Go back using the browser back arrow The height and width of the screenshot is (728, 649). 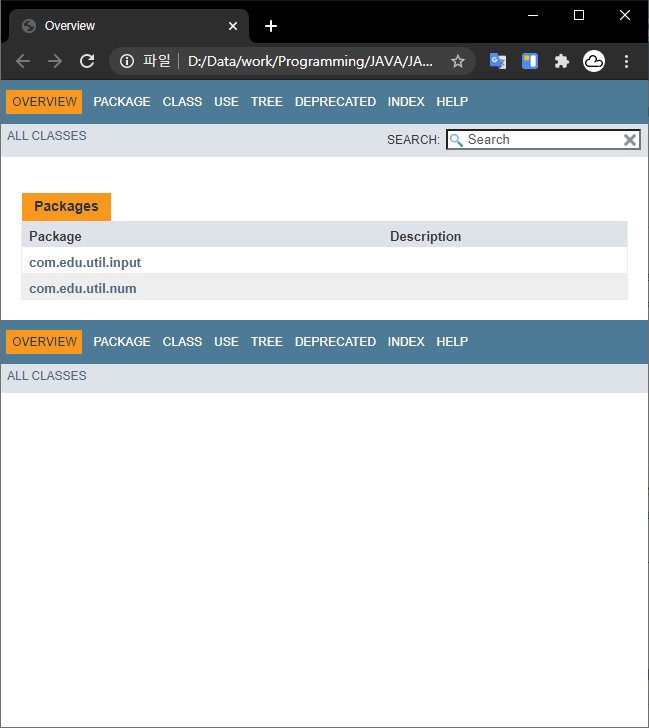pos(23,61)
